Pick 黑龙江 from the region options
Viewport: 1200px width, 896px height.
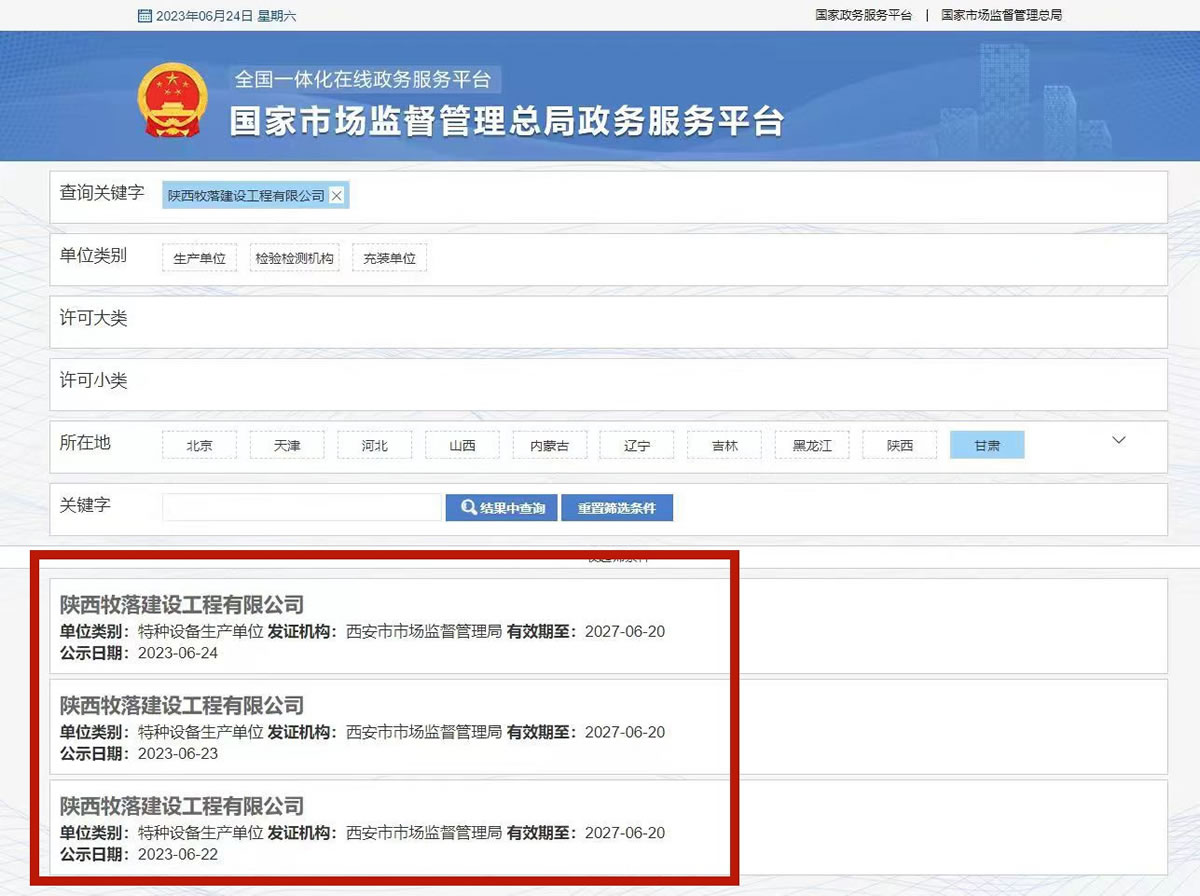[812, 446]
